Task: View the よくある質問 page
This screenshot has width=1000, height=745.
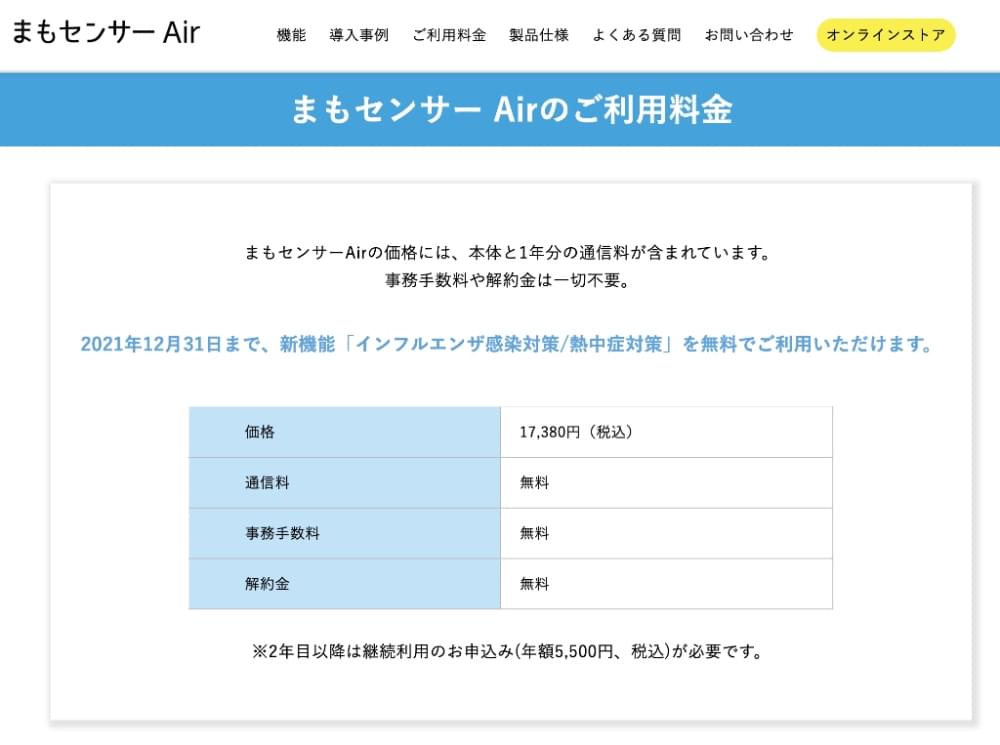Action: click(636, 35)
